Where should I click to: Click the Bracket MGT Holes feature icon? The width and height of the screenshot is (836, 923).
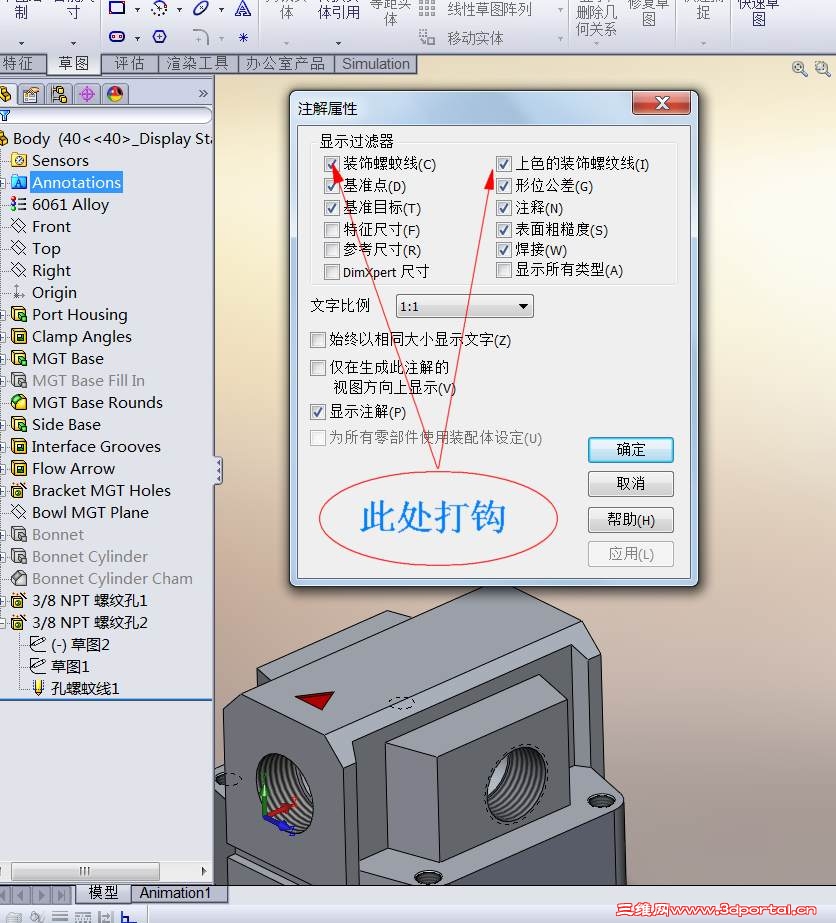point(19,490)
